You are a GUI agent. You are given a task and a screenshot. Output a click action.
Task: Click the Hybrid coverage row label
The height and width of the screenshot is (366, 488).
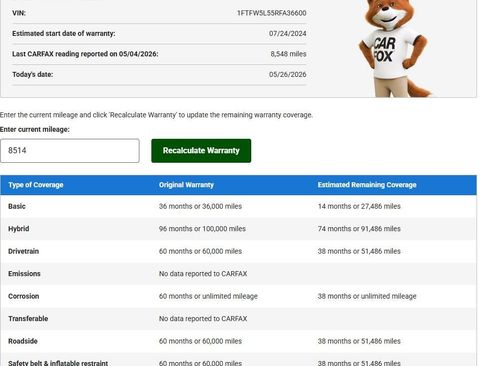click(19, 229)
